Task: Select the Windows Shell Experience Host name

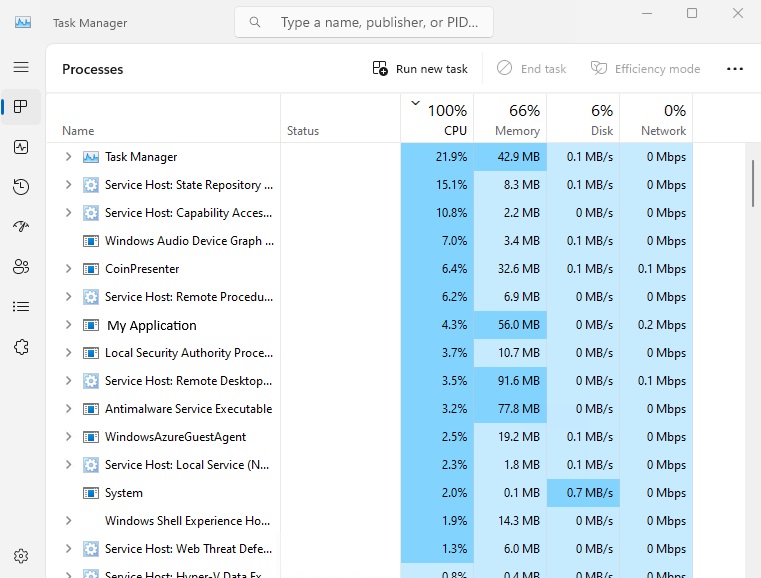Action: (187, 521)
